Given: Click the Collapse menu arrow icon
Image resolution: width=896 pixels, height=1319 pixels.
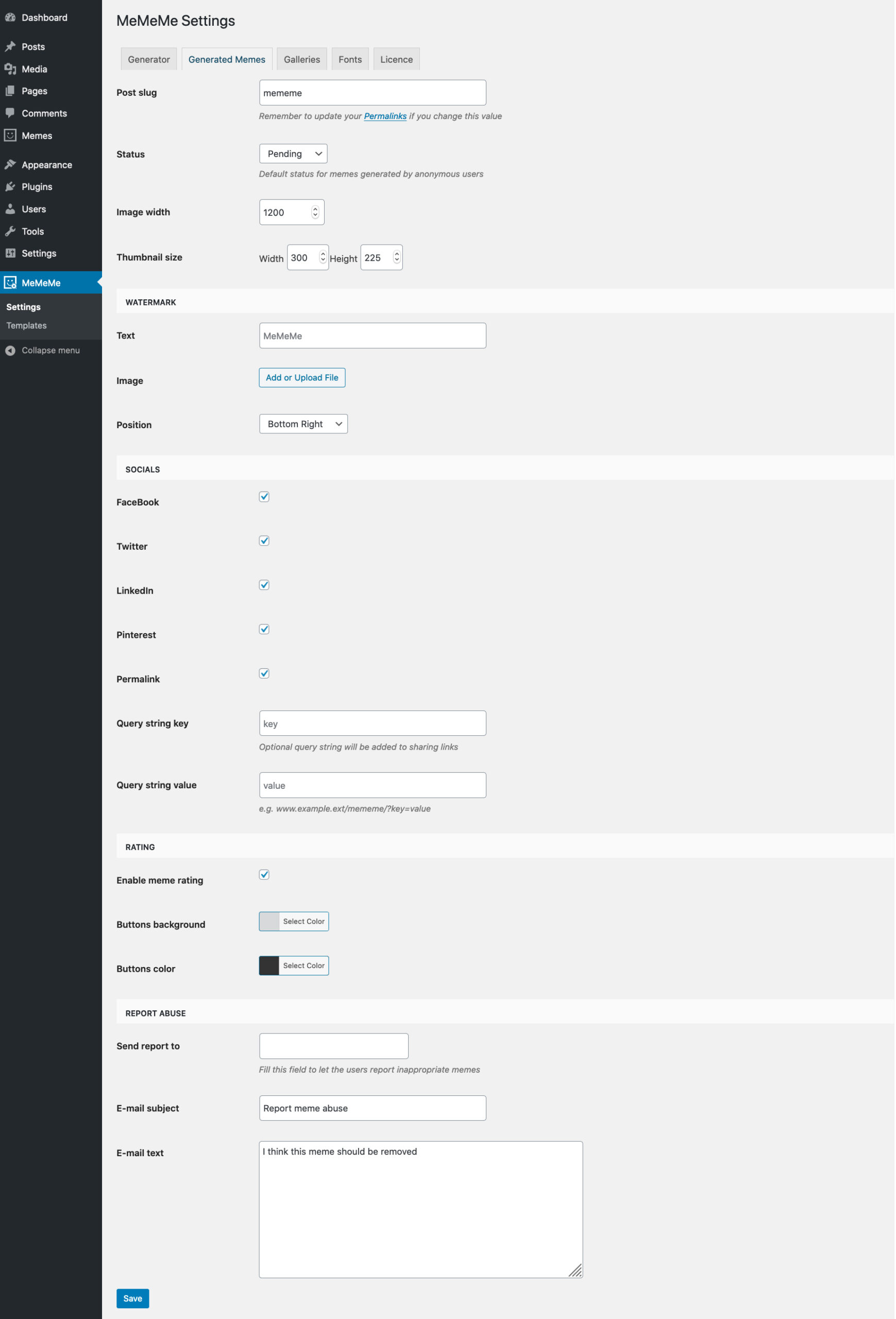Looking at the screenshot, I should point(10,351).
